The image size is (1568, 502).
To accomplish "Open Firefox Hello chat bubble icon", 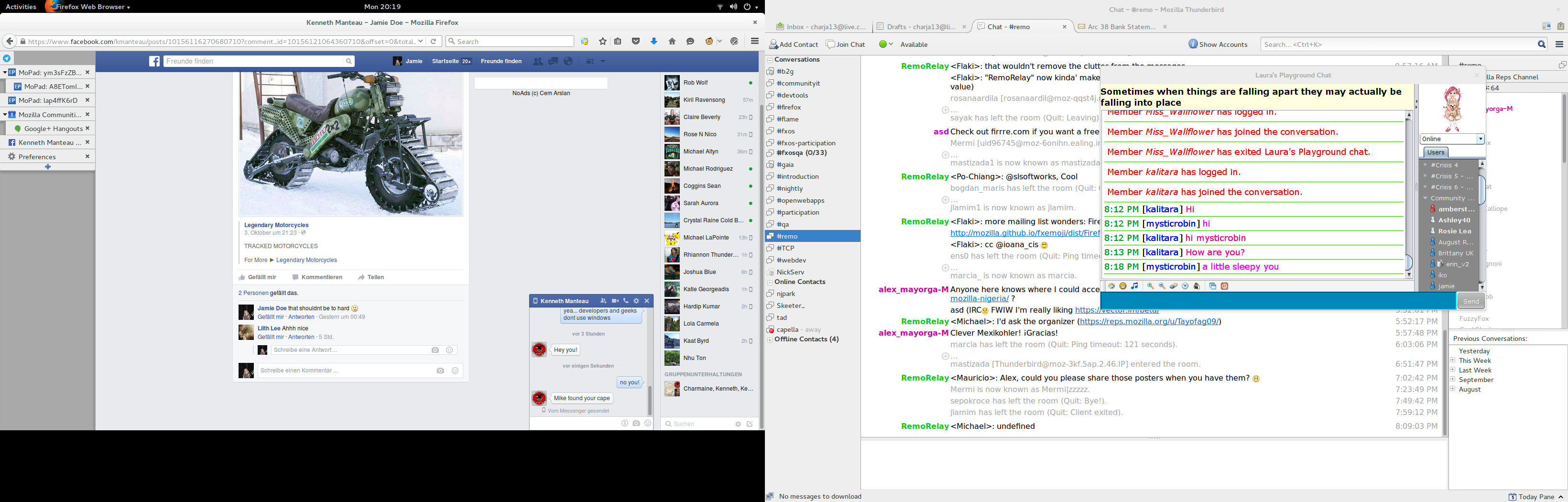I will pos(690,42).
